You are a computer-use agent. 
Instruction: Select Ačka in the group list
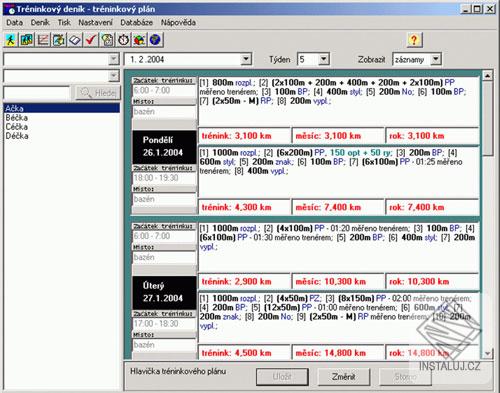(62, 108)
